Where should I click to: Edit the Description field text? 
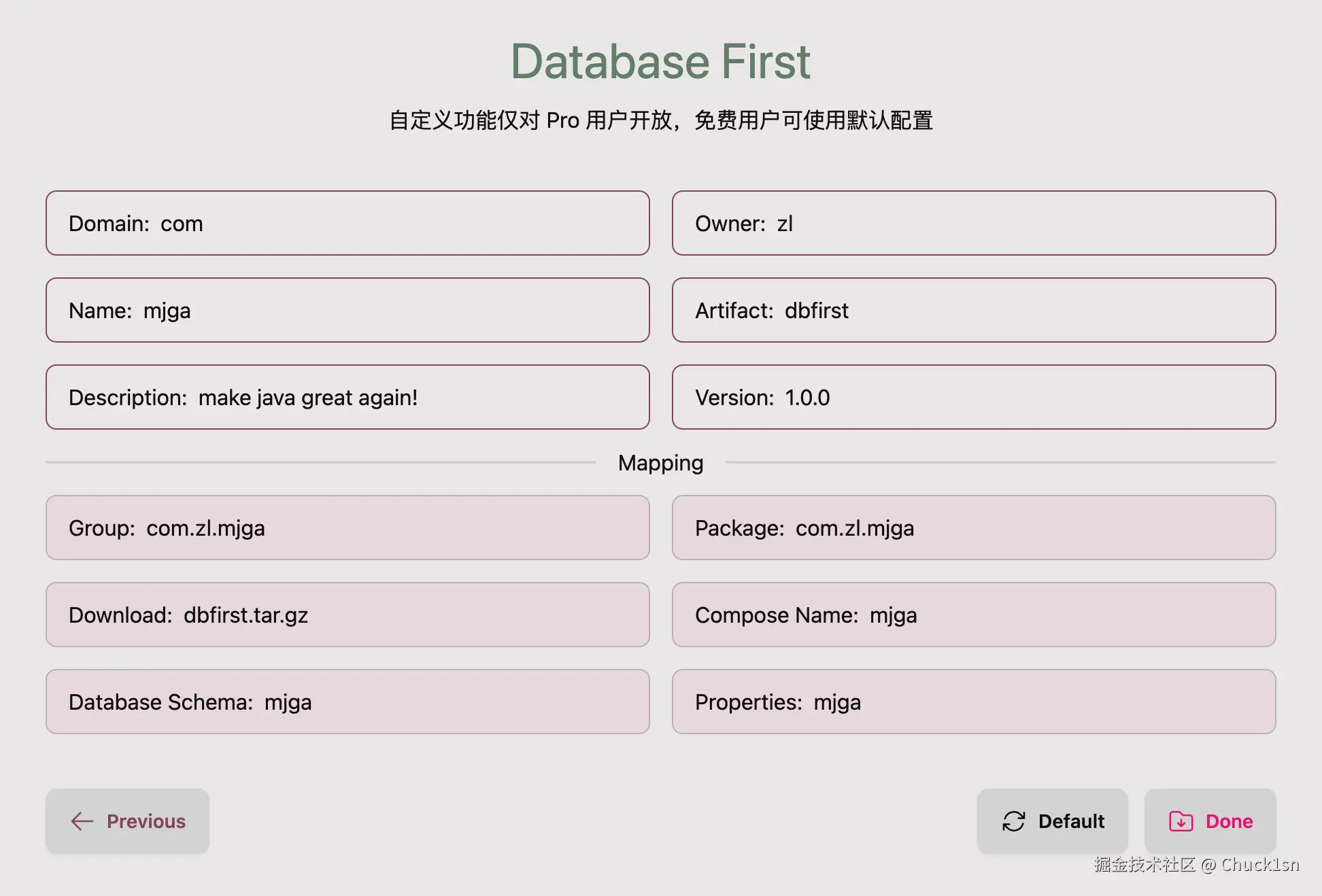coord(348,397)
